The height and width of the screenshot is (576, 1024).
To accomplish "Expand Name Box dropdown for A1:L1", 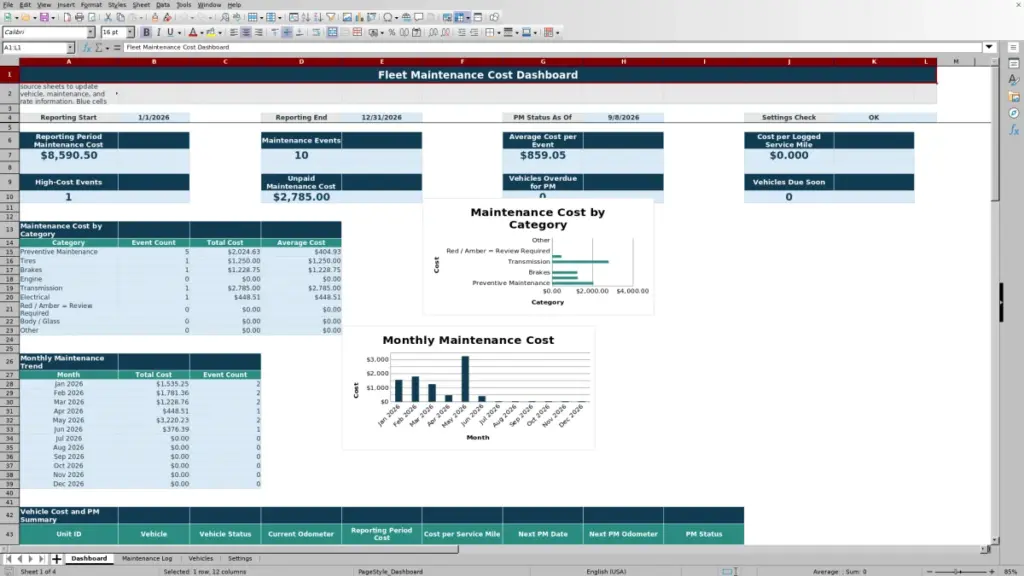I will click(71, 48).
